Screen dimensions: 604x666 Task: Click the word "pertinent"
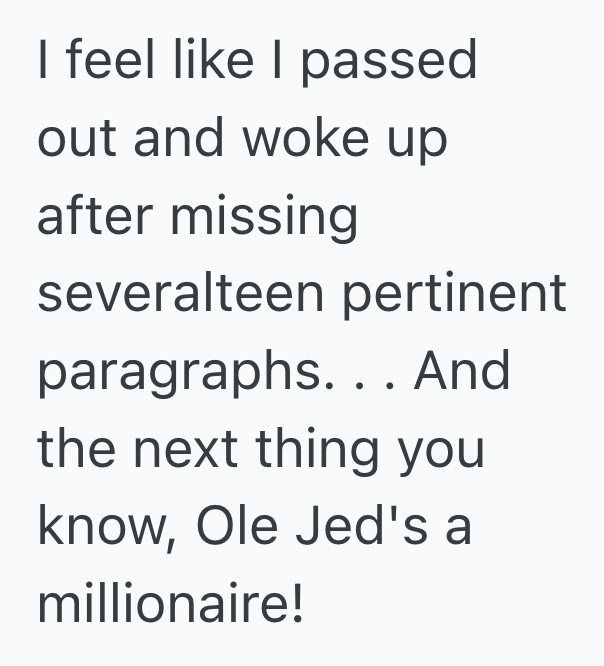pyautogui.click(x=464, y=293)
